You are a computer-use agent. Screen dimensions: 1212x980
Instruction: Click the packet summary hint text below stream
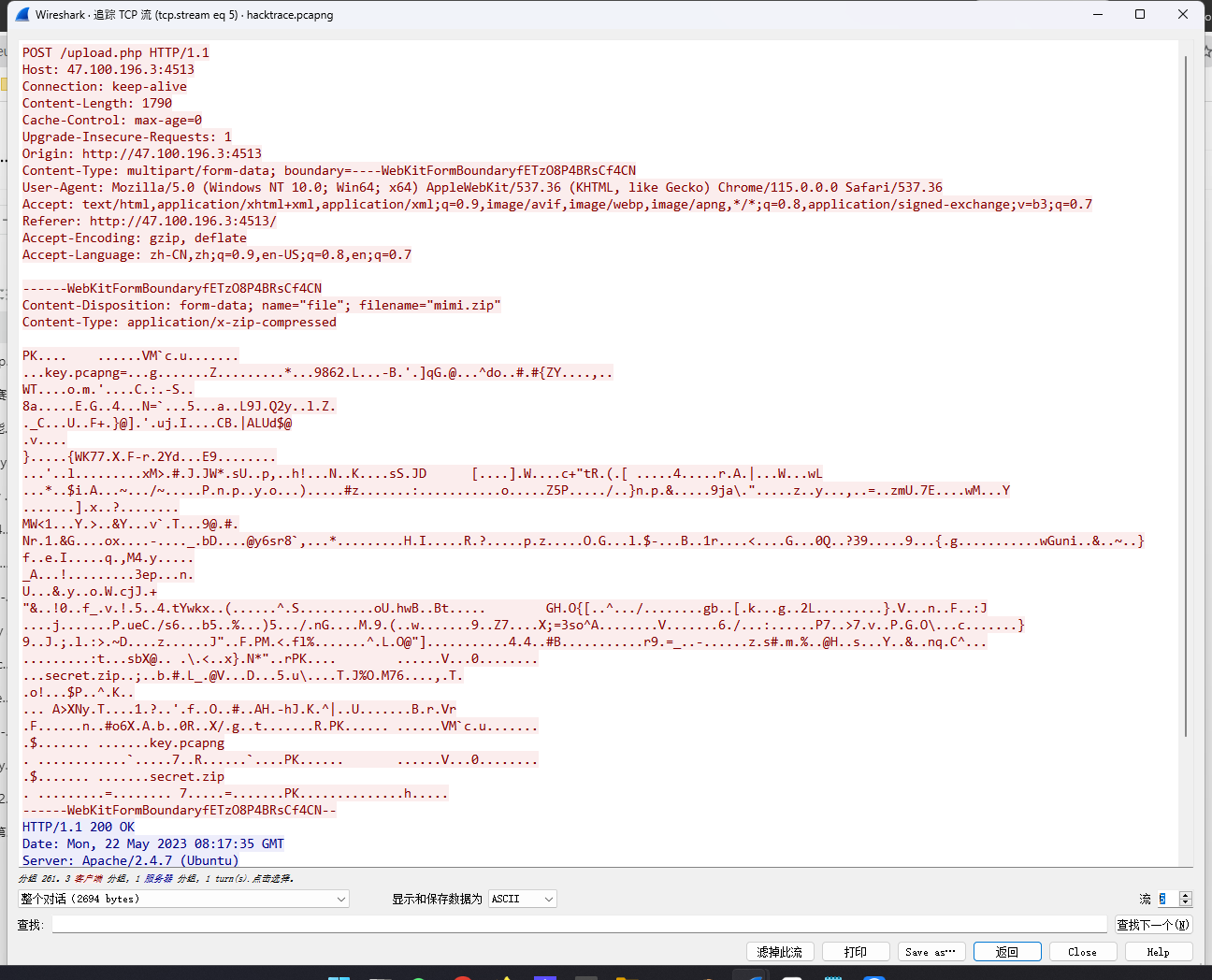tap(156, 878)
